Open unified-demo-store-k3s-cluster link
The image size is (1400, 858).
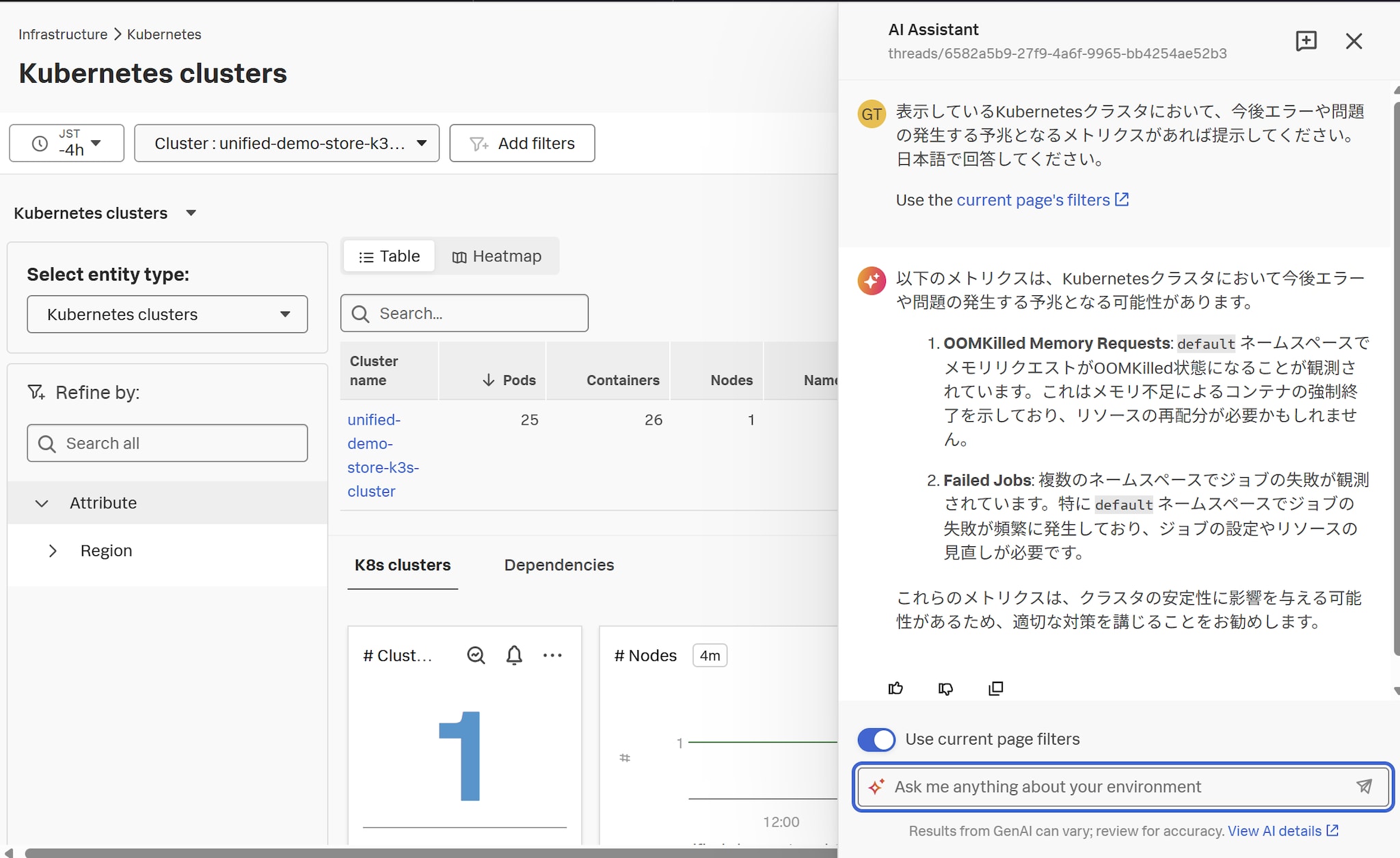[383, 455]
